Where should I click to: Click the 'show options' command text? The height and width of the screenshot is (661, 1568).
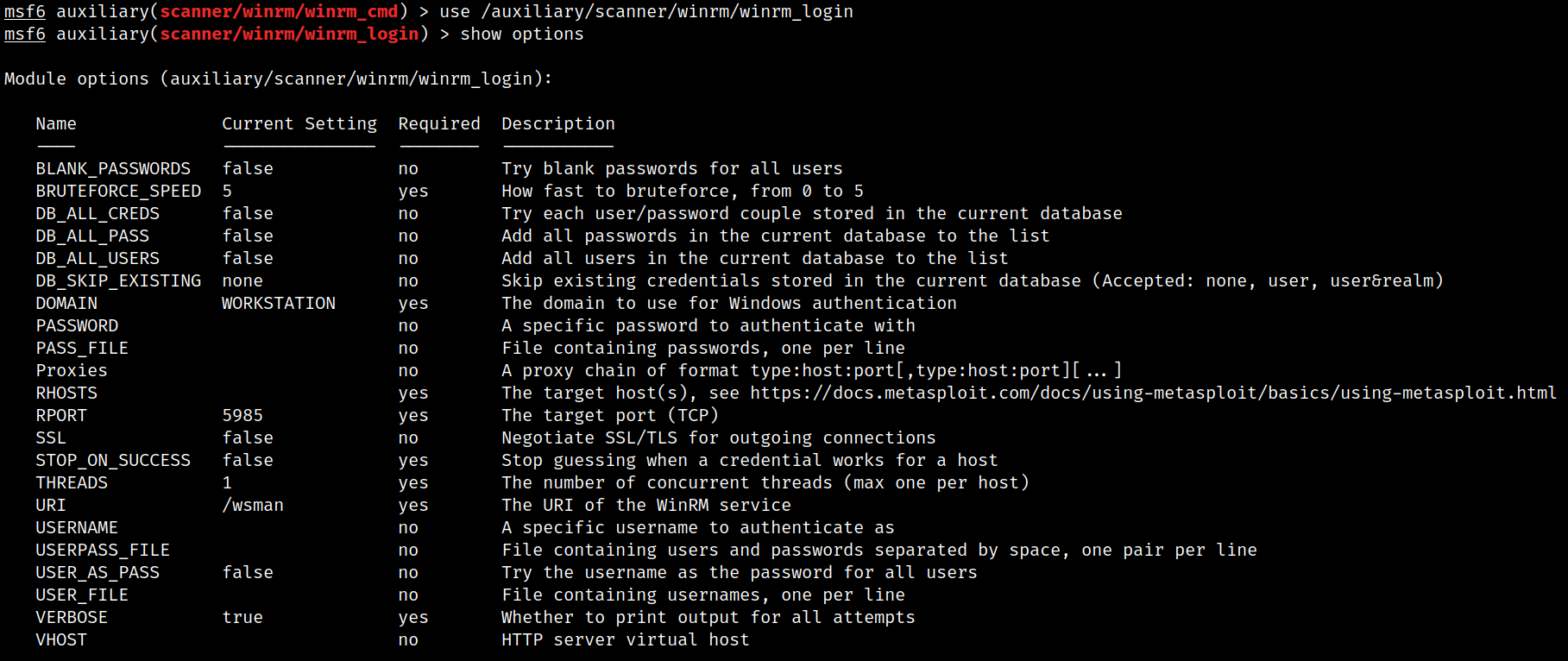tap(522, 34)
